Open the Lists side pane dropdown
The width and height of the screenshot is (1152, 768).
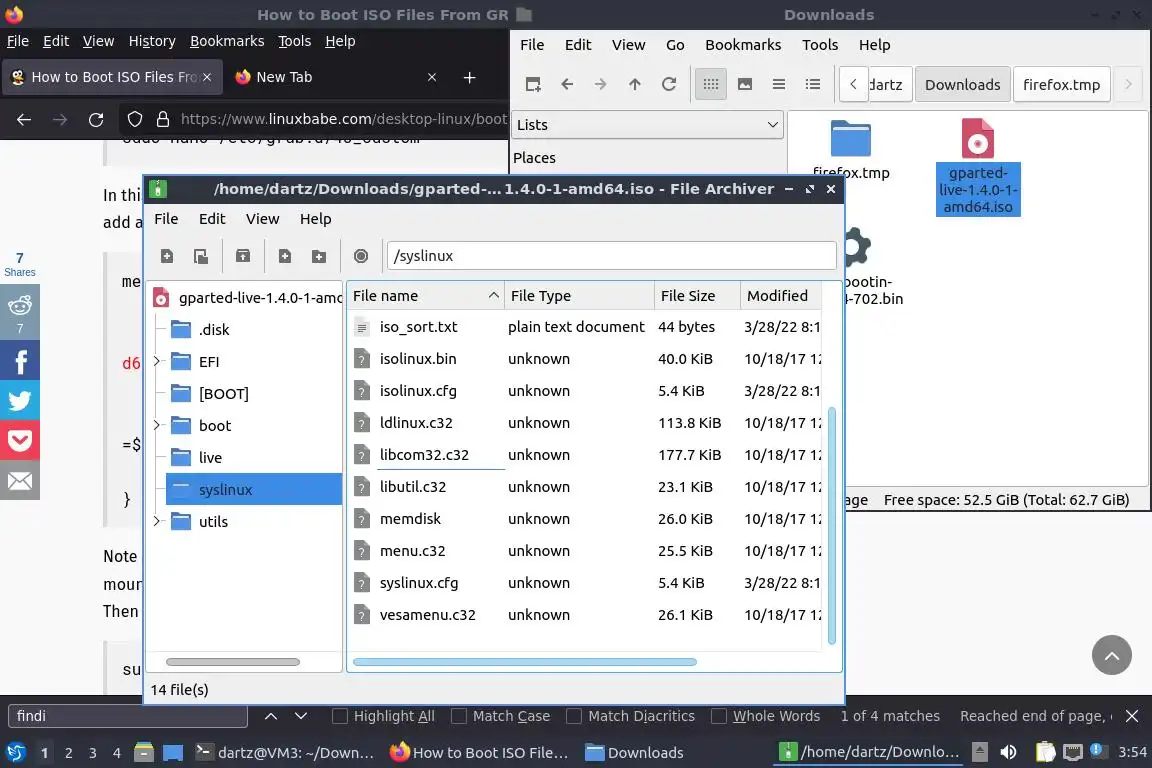pos(647,125)
